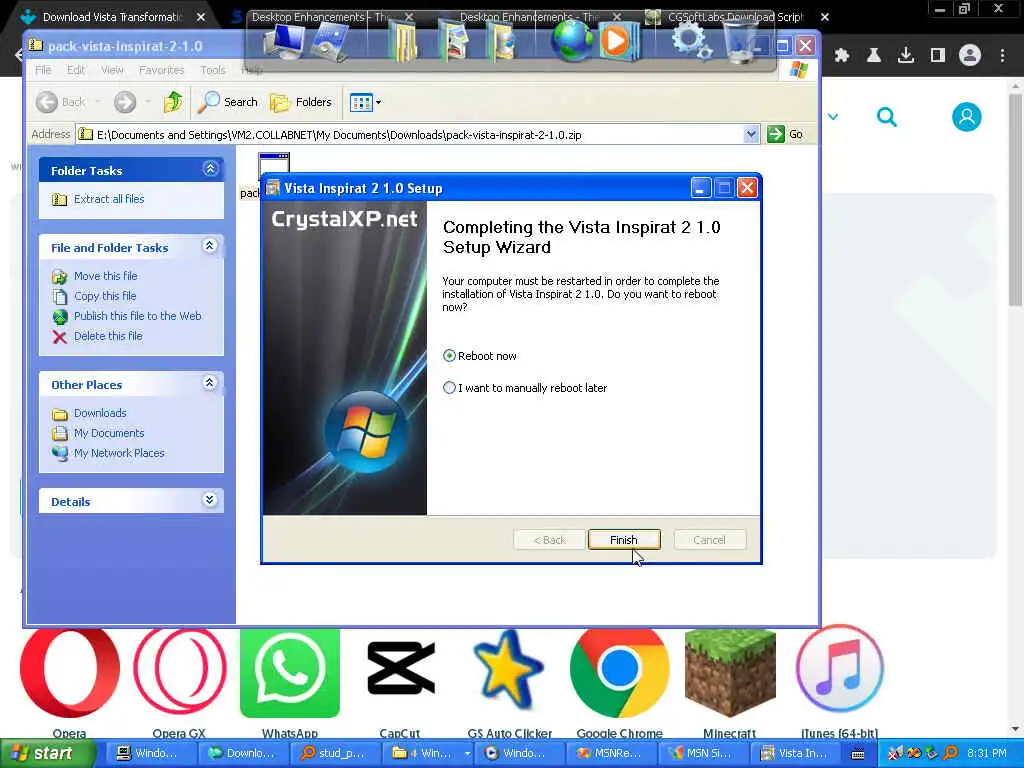1024x768 pixels.
Task: Open Chrome three-dot menu
Action: (x=1002, y=56)
